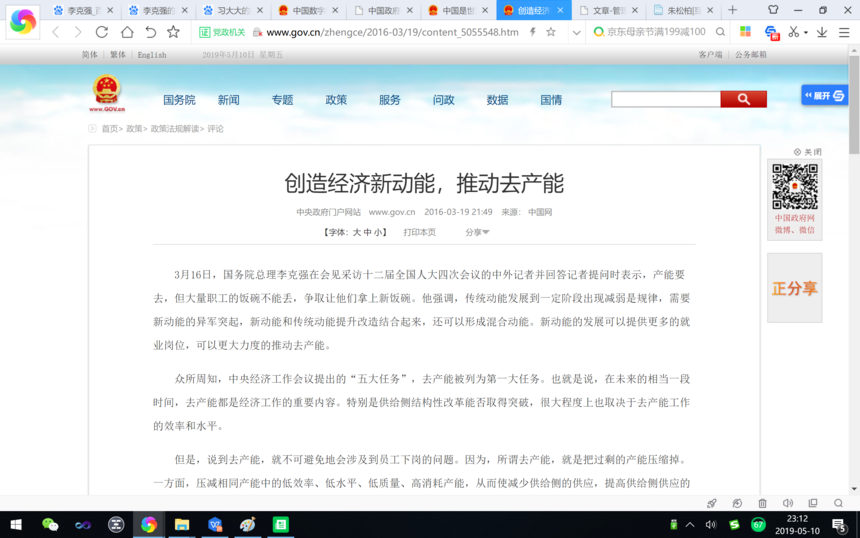860x538 pixels.
Task: Click the vertical page scrollbar thumb
Action: (x=854, y=104)
